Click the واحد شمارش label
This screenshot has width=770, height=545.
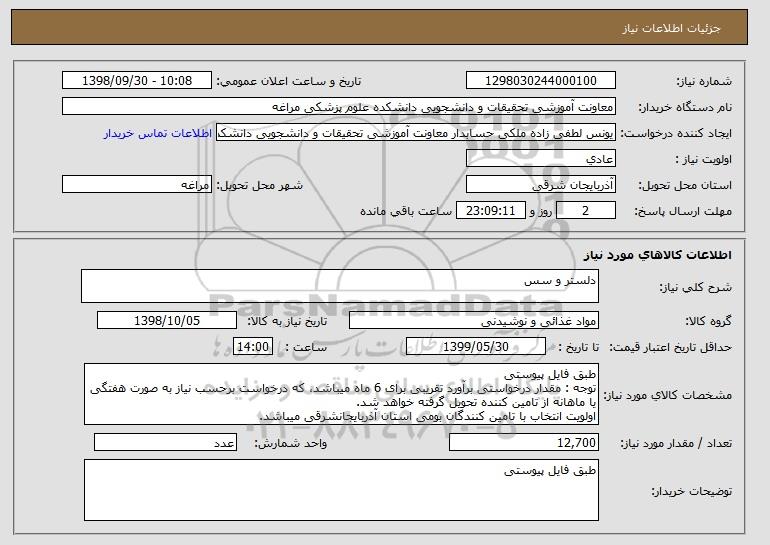pos(290,443)
